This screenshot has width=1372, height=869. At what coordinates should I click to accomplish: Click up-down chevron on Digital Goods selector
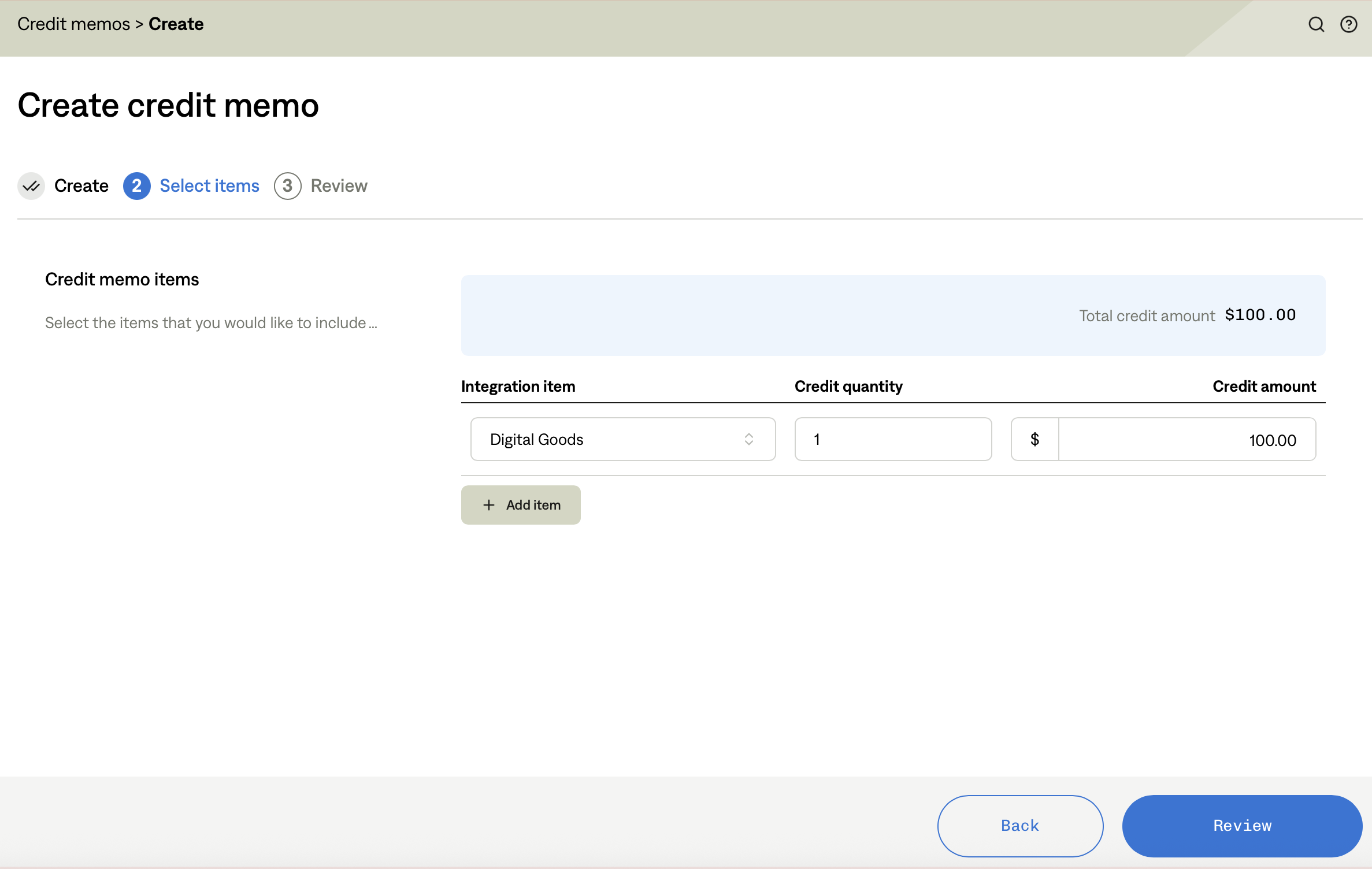point(748,440)
